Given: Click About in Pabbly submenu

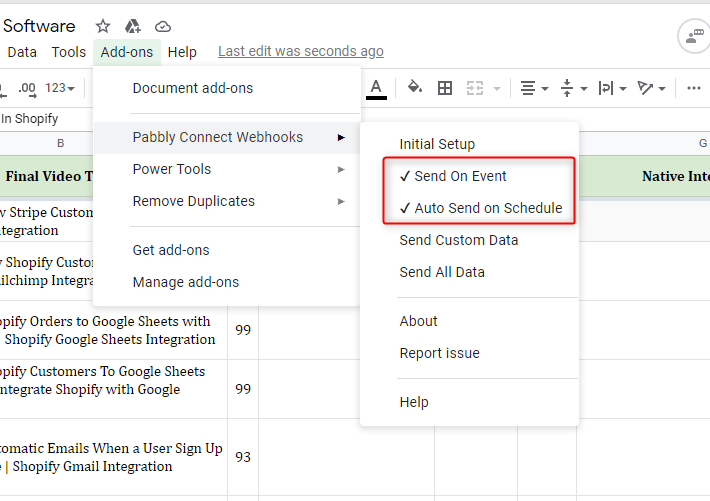Looking at the screenshot, I should 470,321.
